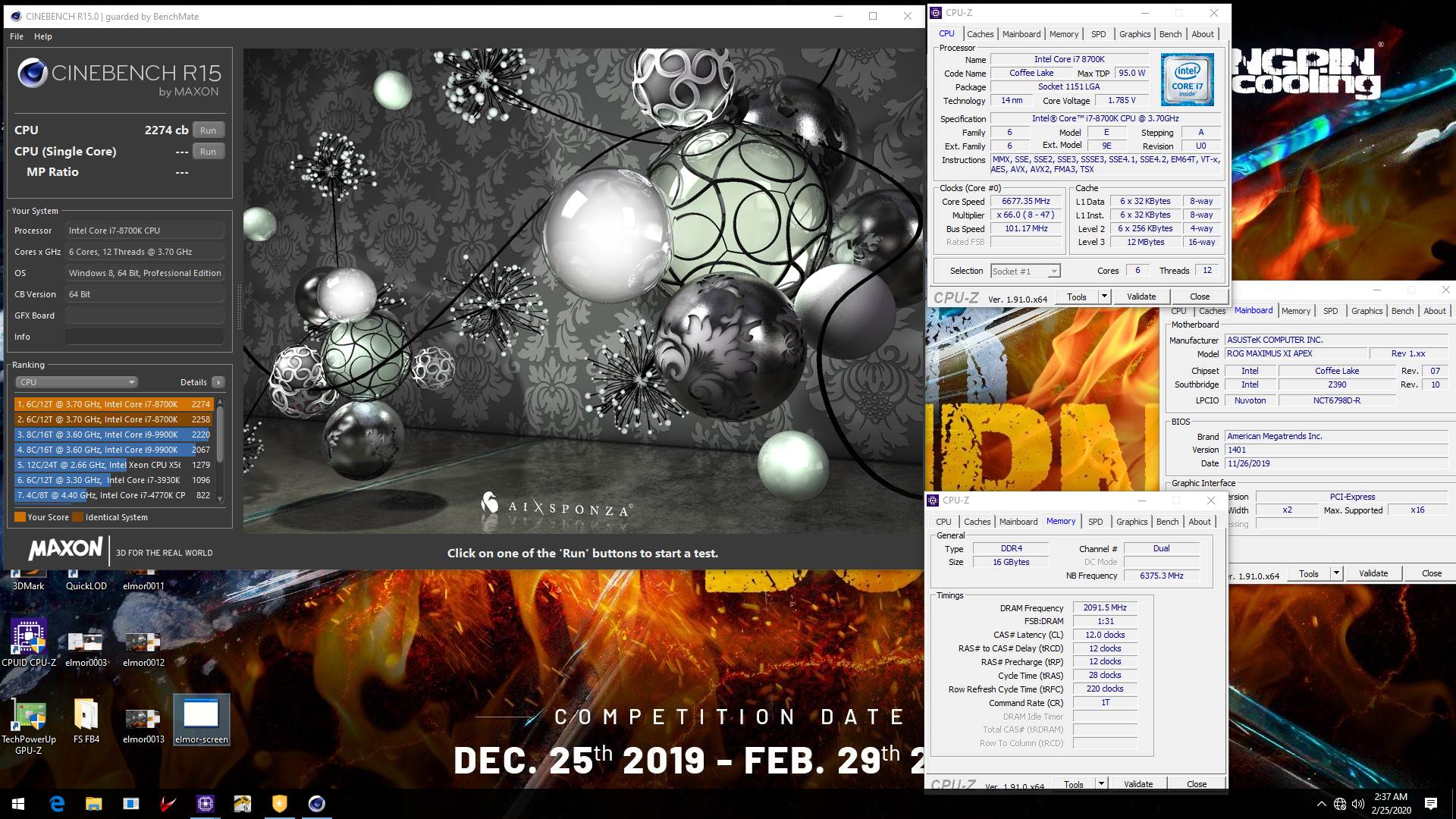
Task: Open ranking Details arrow button
Action: (x=218, y=382)
